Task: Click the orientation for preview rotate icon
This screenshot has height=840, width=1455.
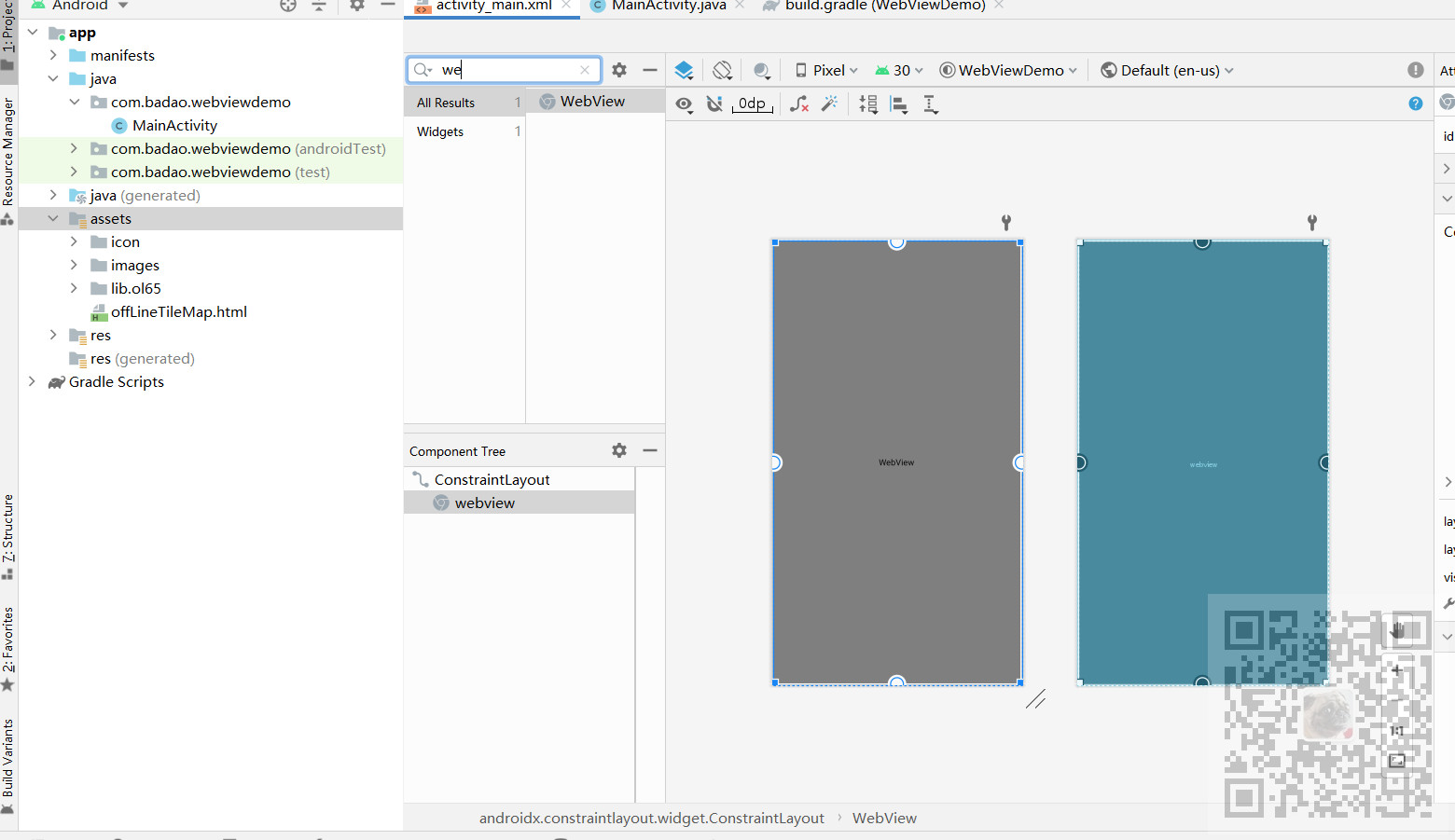Action: click(x=722, y=71)
